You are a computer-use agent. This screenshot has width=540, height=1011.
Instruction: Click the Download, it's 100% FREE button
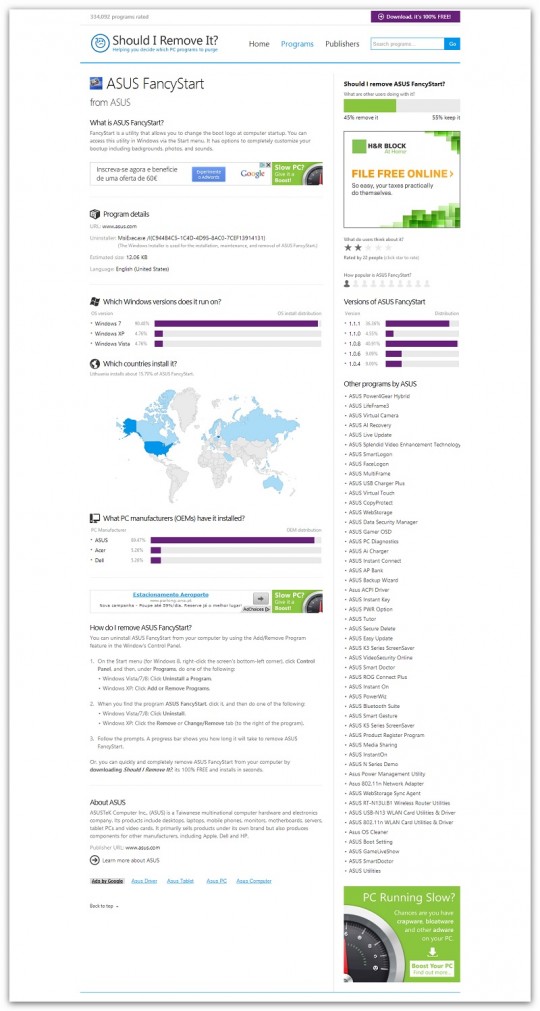point(416,17)
